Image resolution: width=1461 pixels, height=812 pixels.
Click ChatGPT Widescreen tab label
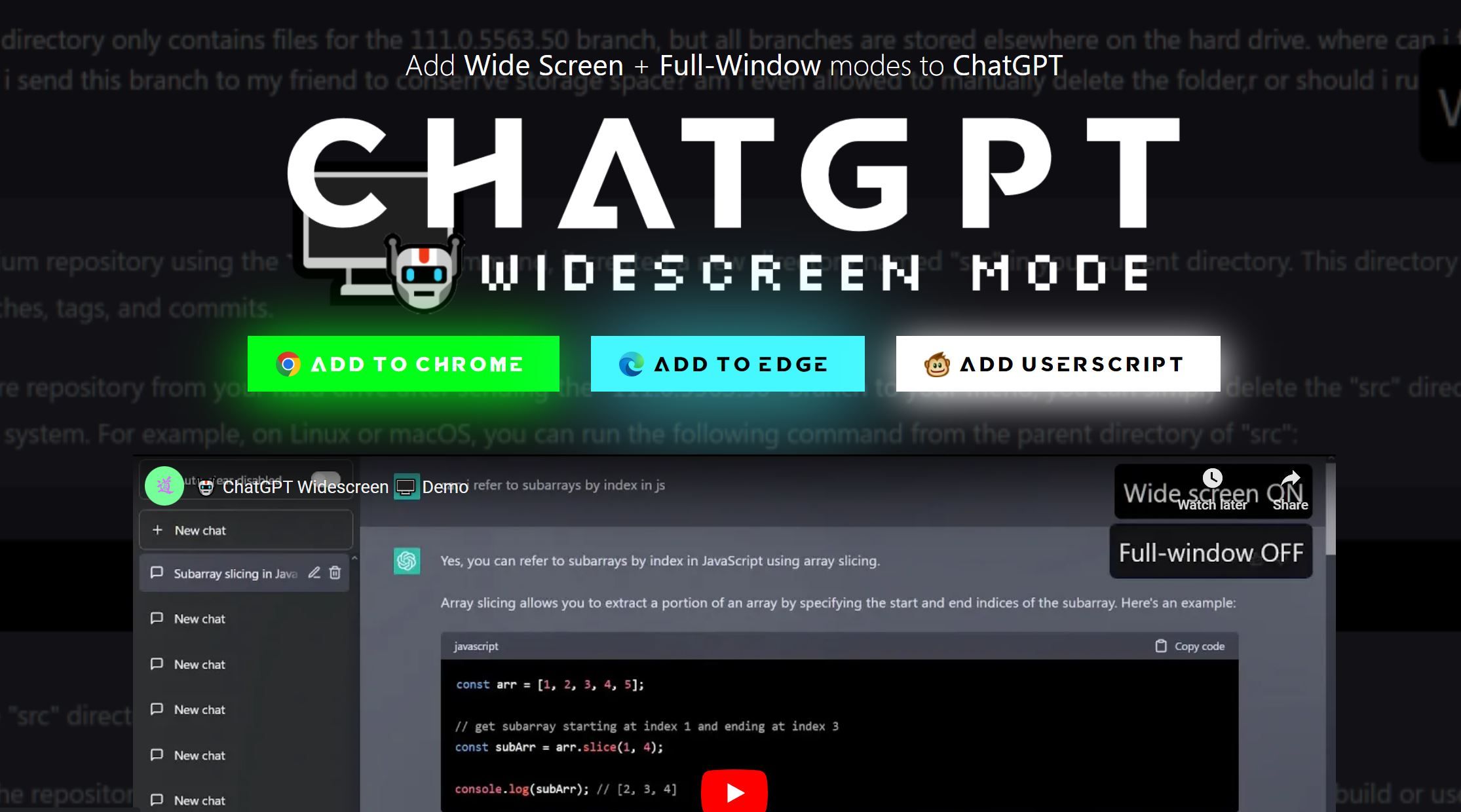pos(303,486)
